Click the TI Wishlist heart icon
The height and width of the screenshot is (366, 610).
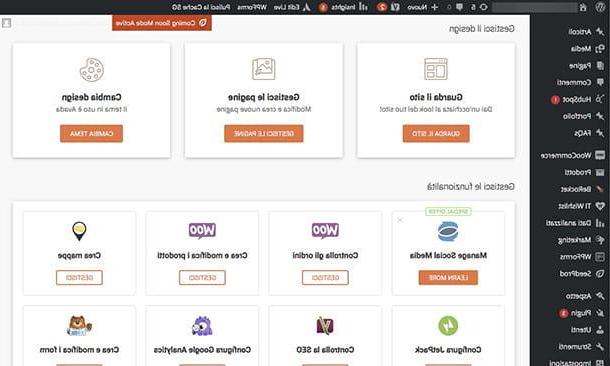coord(600,206)
